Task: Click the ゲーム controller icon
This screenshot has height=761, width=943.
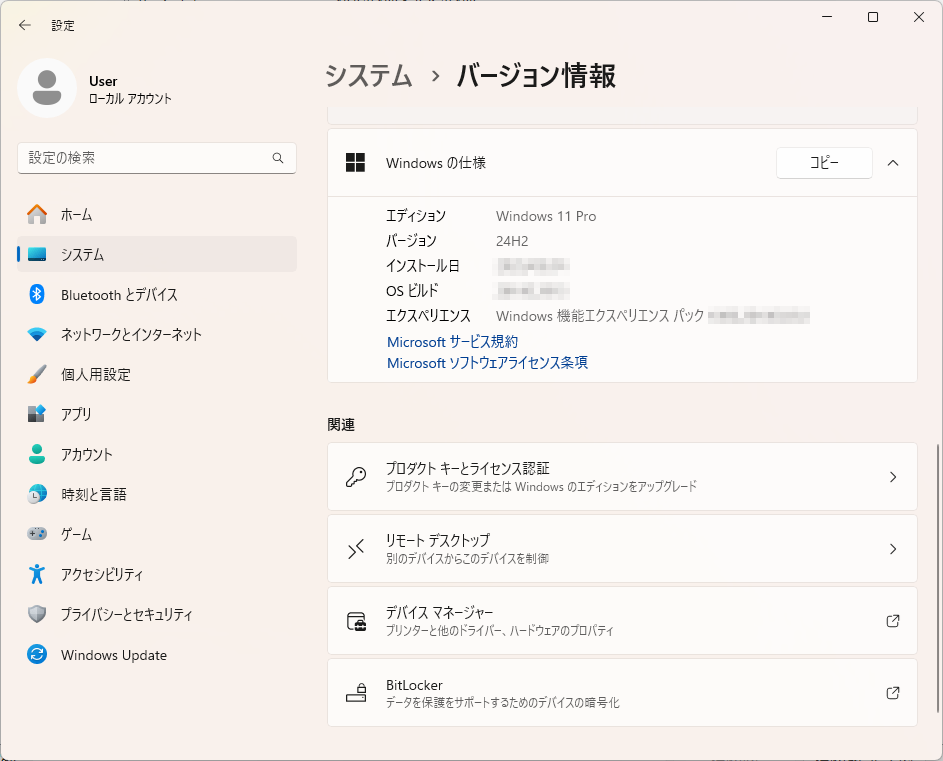Action: tap(37, 534)
